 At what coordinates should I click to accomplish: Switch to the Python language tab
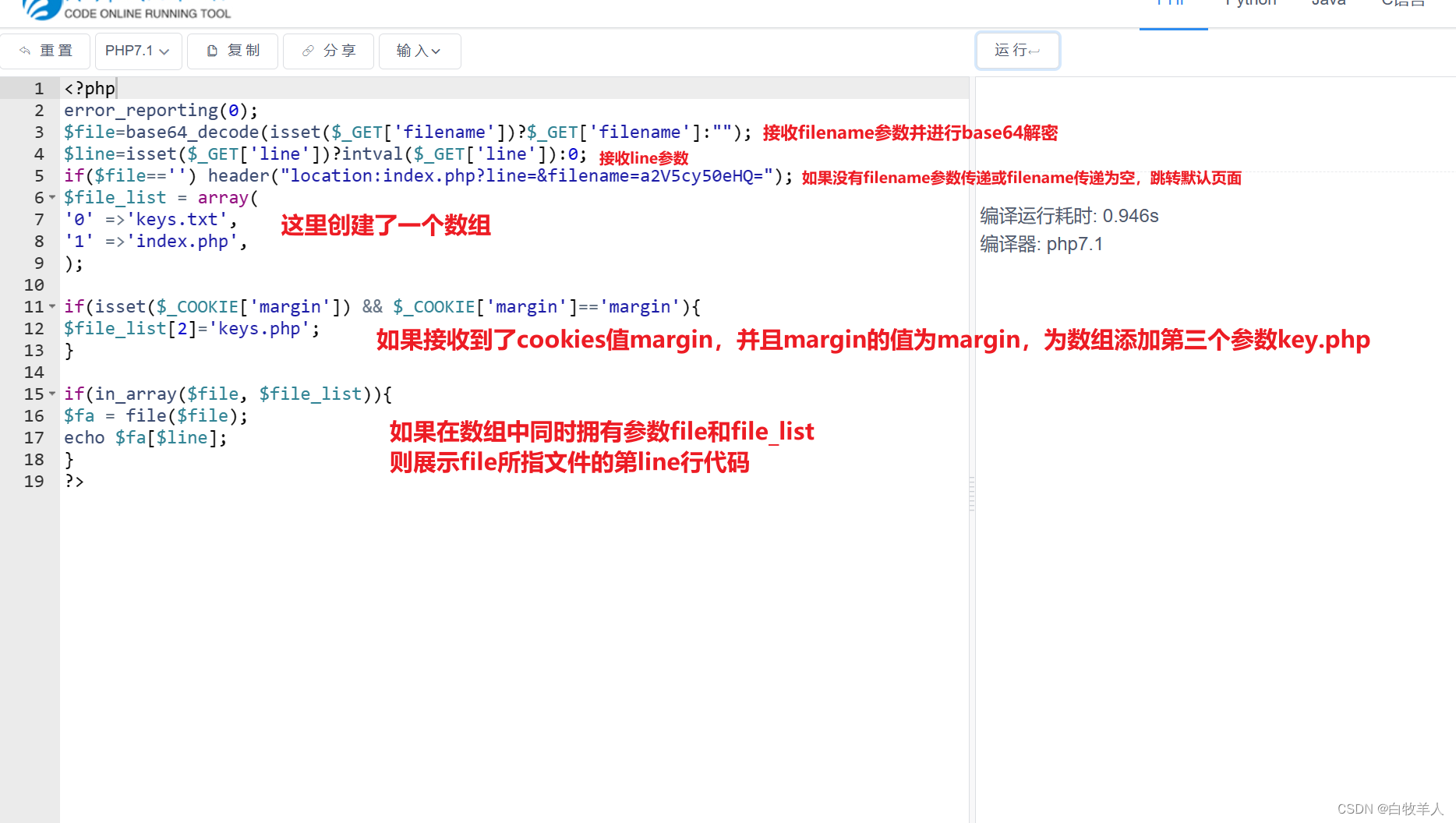(1251, 4)
